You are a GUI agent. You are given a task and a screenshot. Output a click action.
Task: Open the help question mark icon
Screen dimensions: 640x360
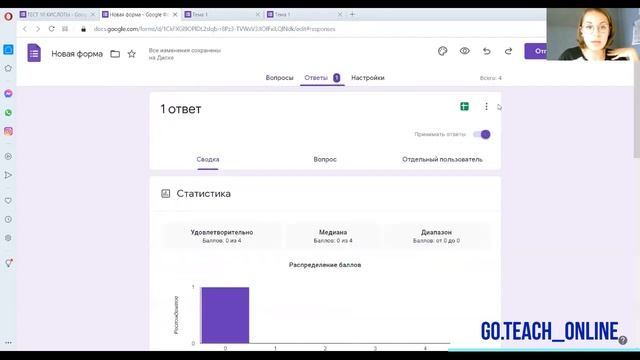coord(622,340)
